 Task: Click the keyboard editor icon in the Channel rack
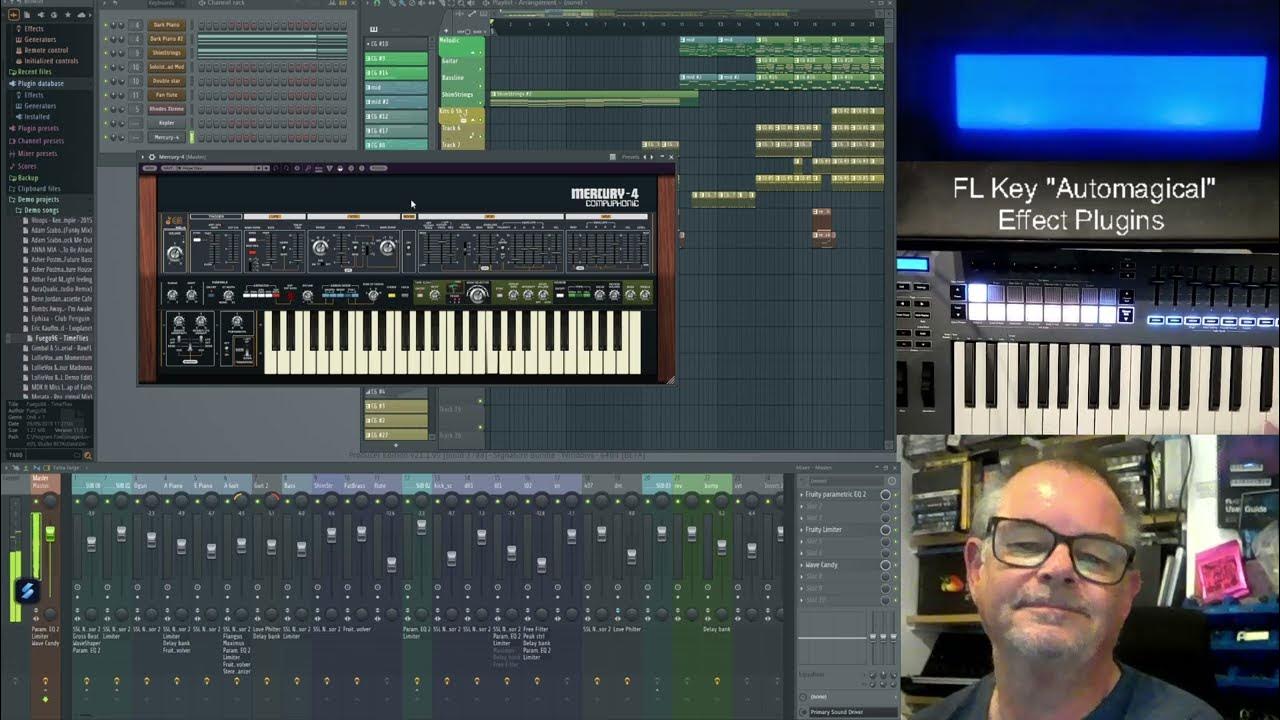(343, 4)
